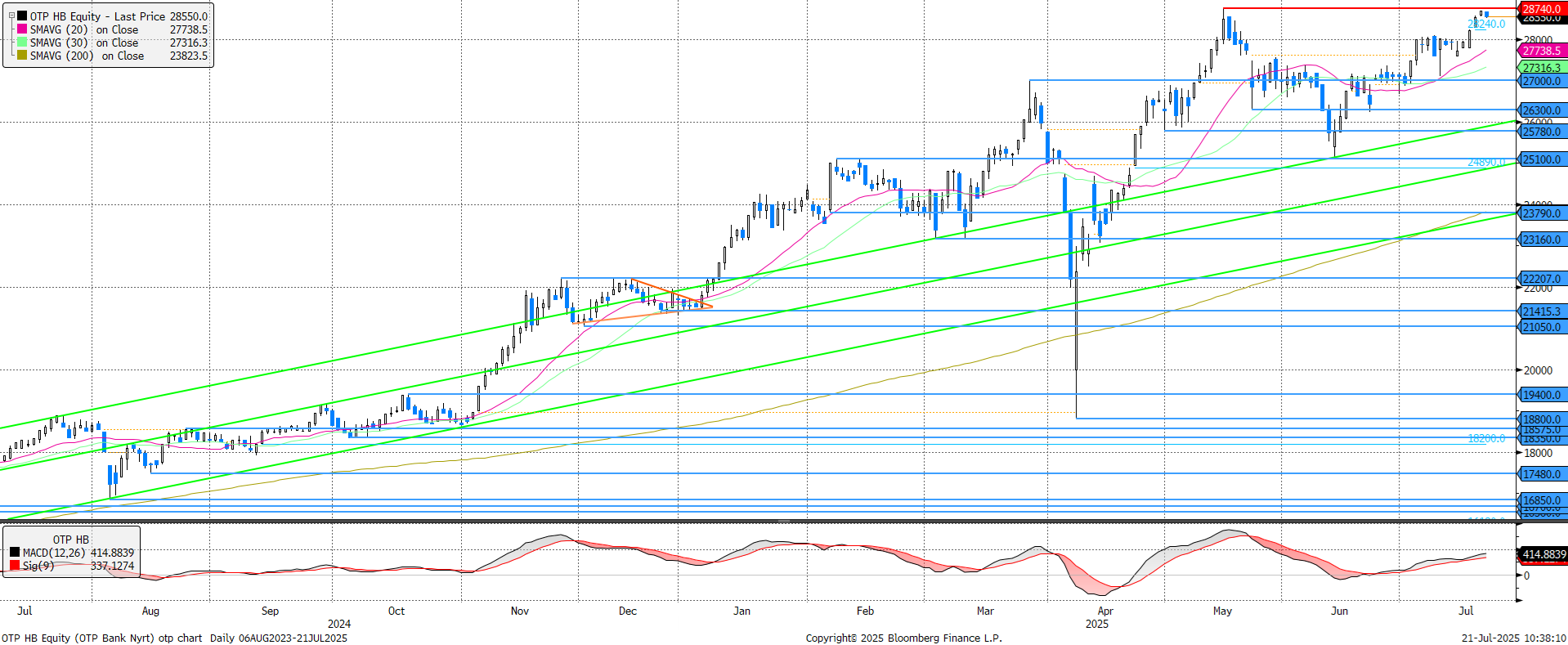Screen dimensions: 1568x645
Task: Click the 2024 year label on the time axis
Action: 339,624
